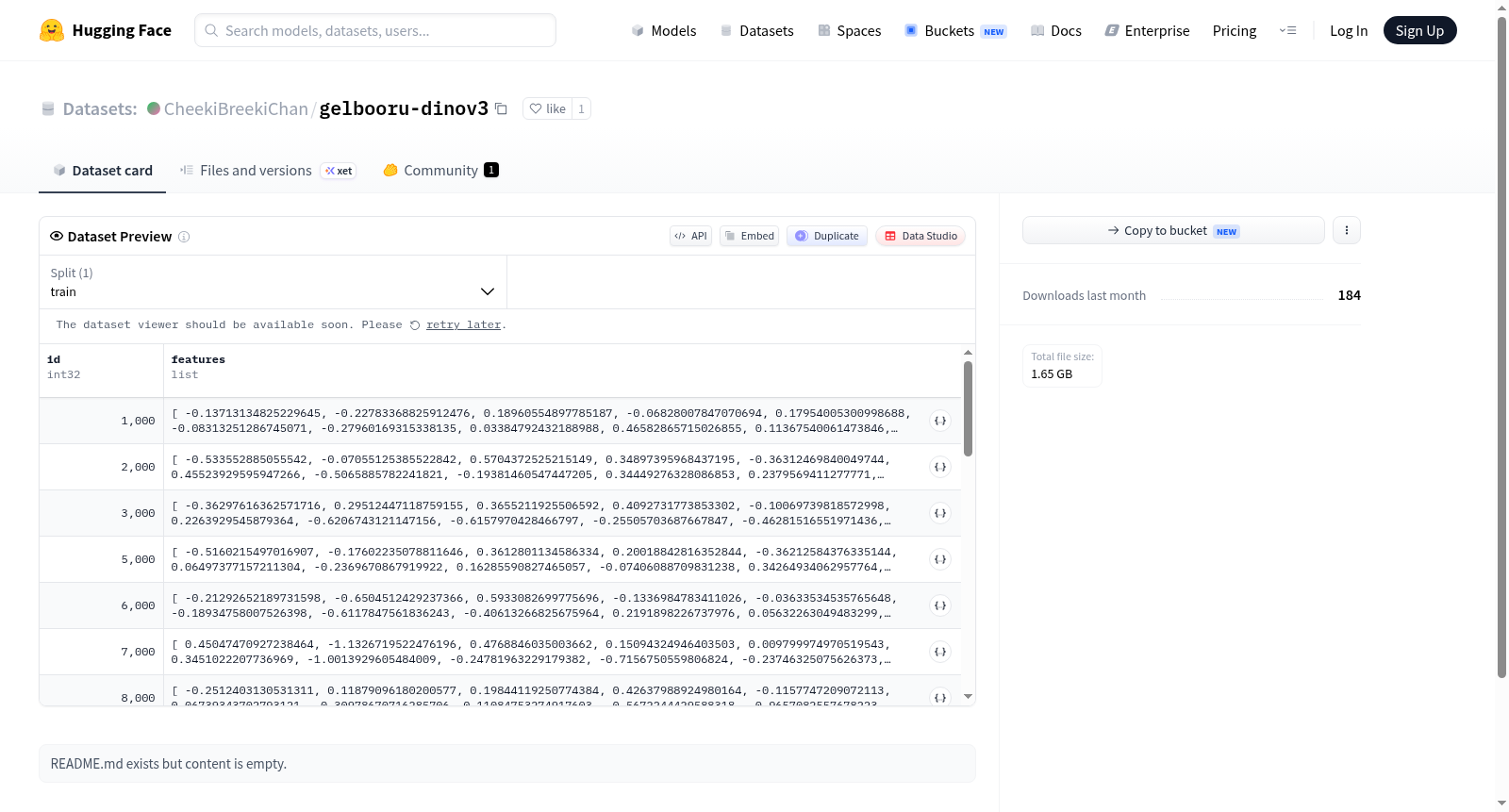Viewport: 1509px width, 812px height.
Task: Click the like count number
Action: tap(581, 108)
